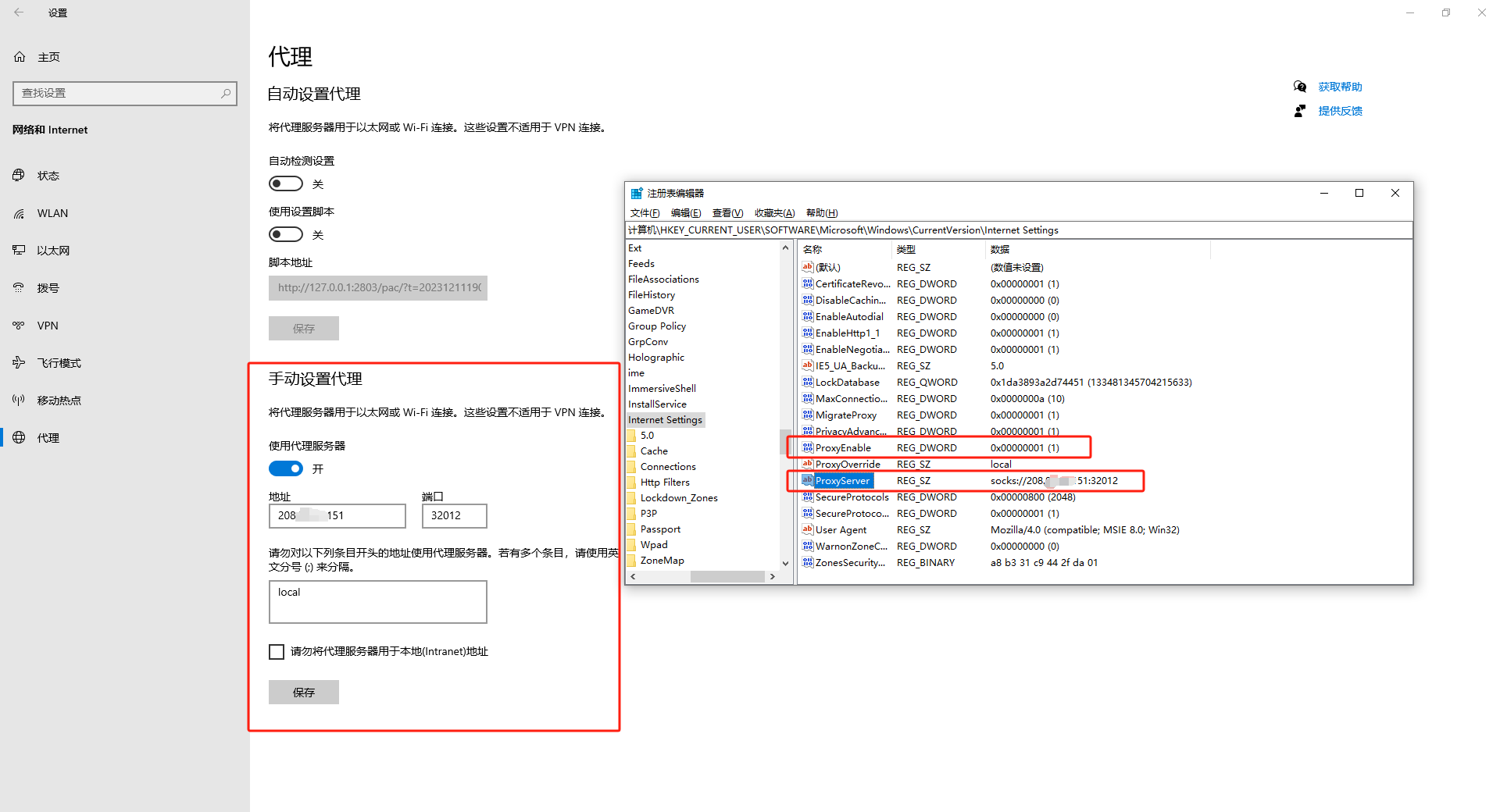Open the VPN sidebar item
This screenshot has height=812, width=1500.
tap(47, 326)
